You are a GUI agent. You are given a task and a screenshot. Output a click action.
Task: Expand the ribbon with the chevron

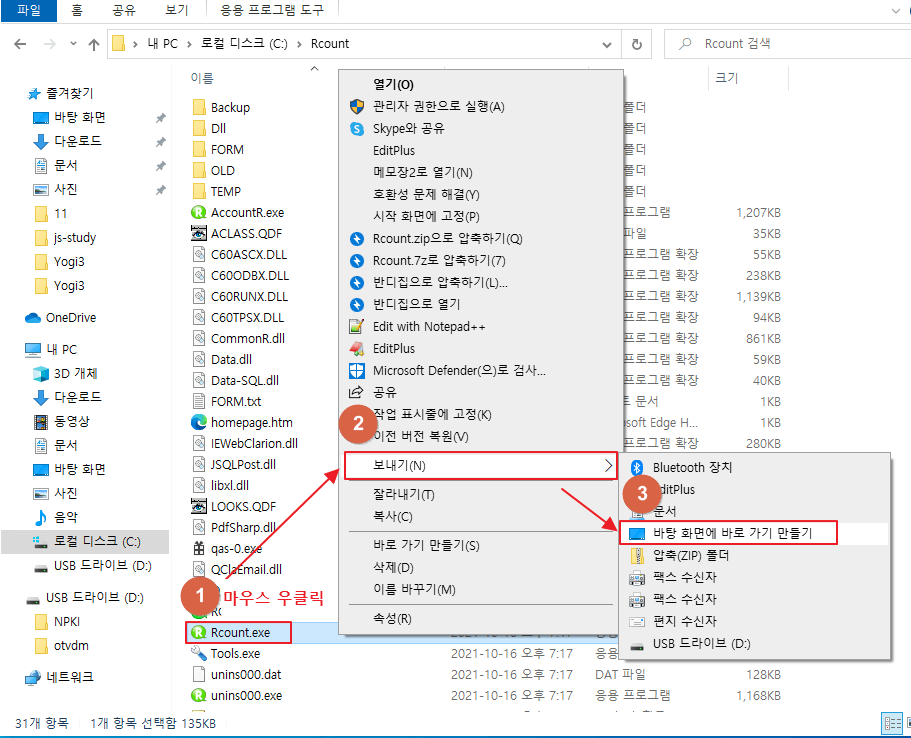click(895, 10)
